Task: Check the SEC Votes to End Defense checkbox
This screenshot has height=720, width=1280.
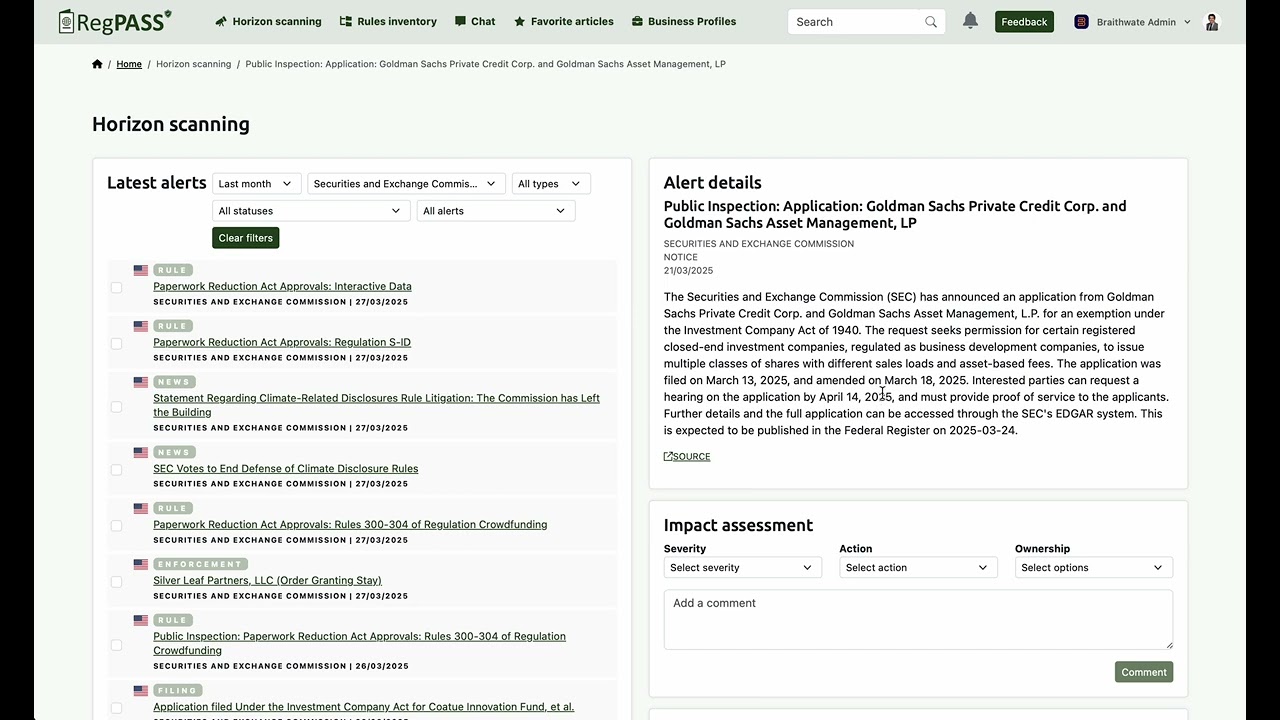Action: click(x=116, y=469)
